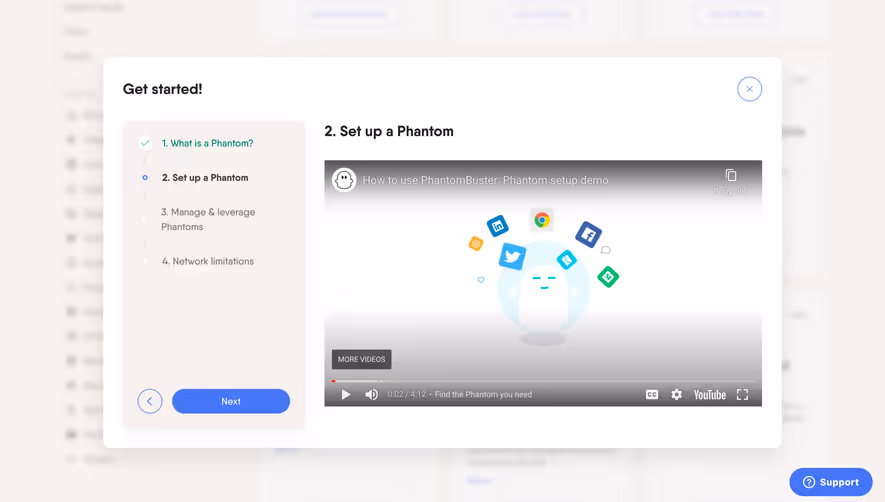Open the Support help button

[x=831, y=482]
